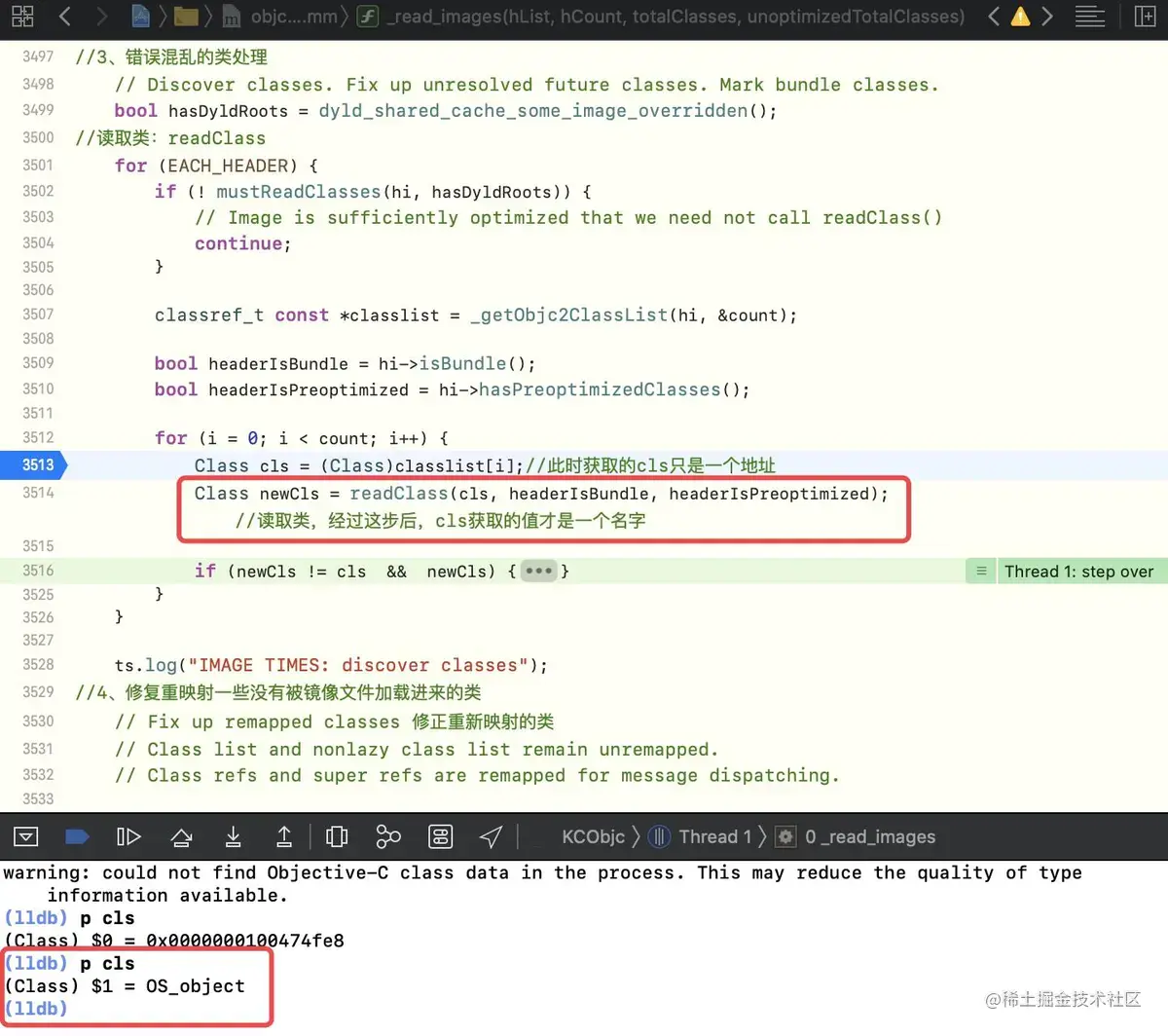This screenshot has height=1036, width=1168.
Task: Click line number 3501 in the gutter
Action: [39, 165]
